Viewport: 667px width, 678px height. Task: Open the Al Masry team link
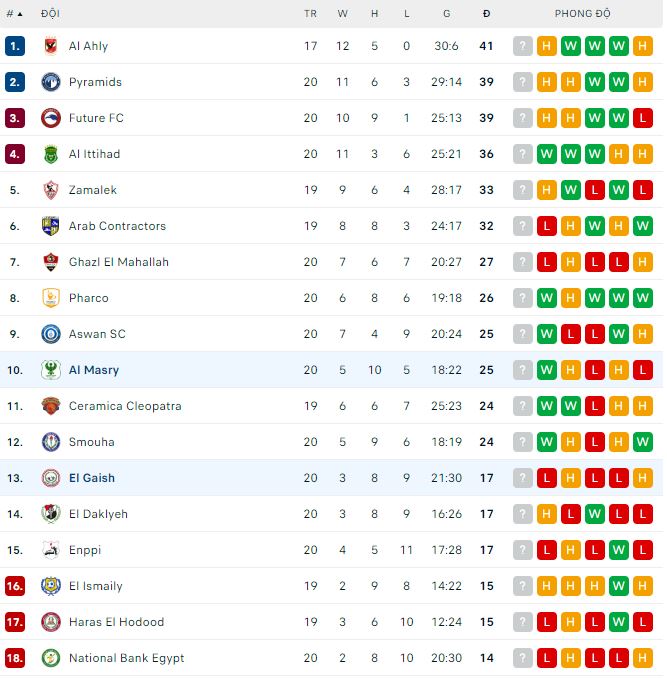94,370
